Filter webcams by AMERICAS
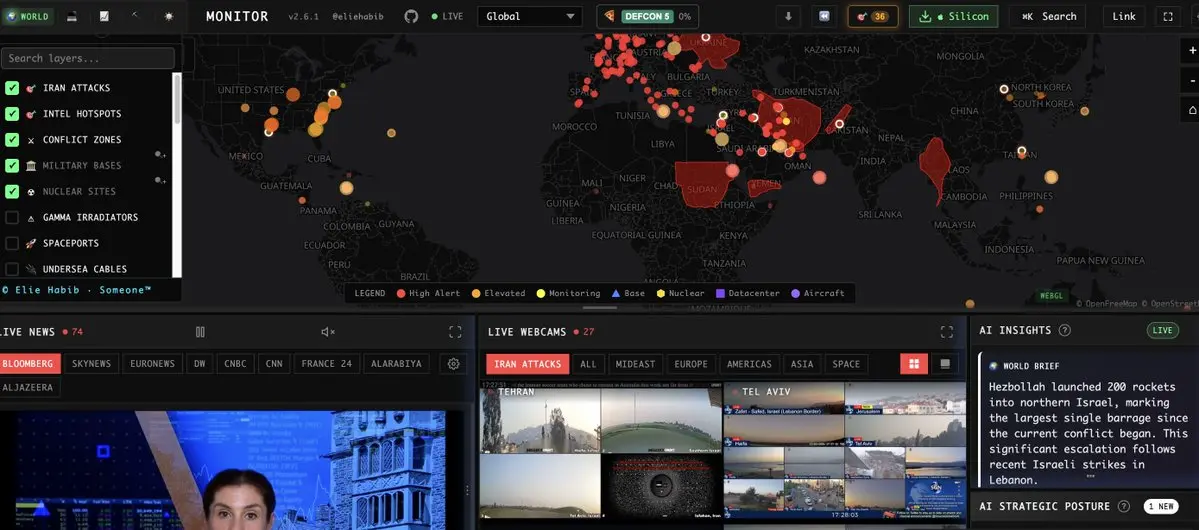The height and width of the screenshot is (530, 1199). tap(750, 364)
